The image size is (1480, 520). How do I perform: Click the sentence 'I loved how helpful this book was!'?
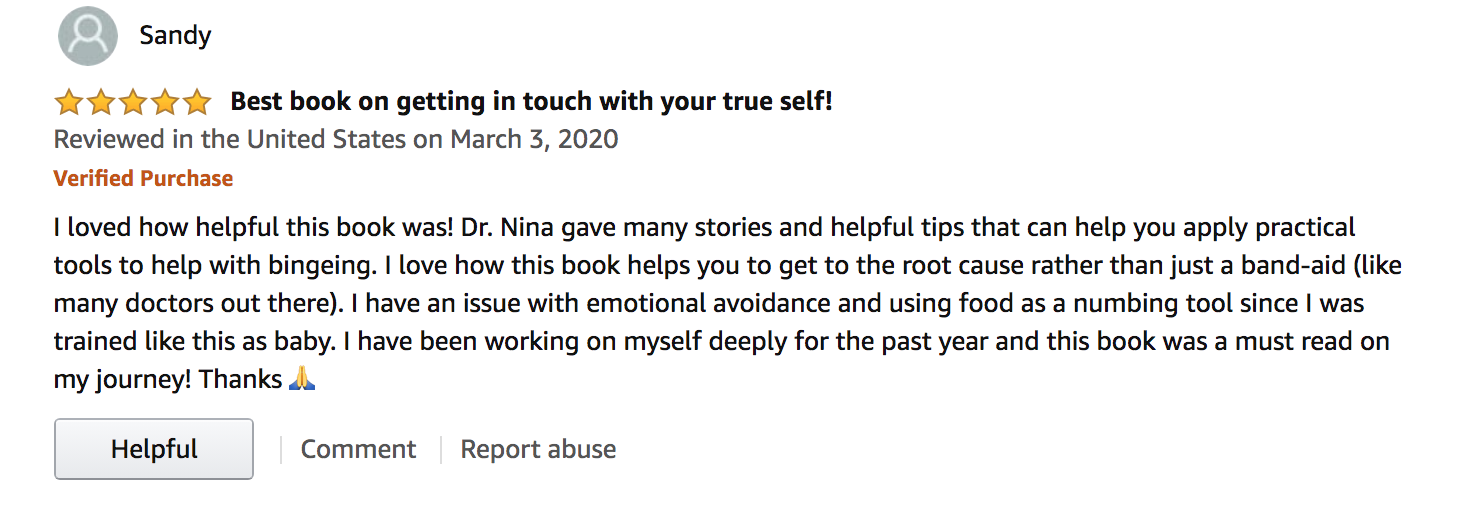[x=254, y=227]
